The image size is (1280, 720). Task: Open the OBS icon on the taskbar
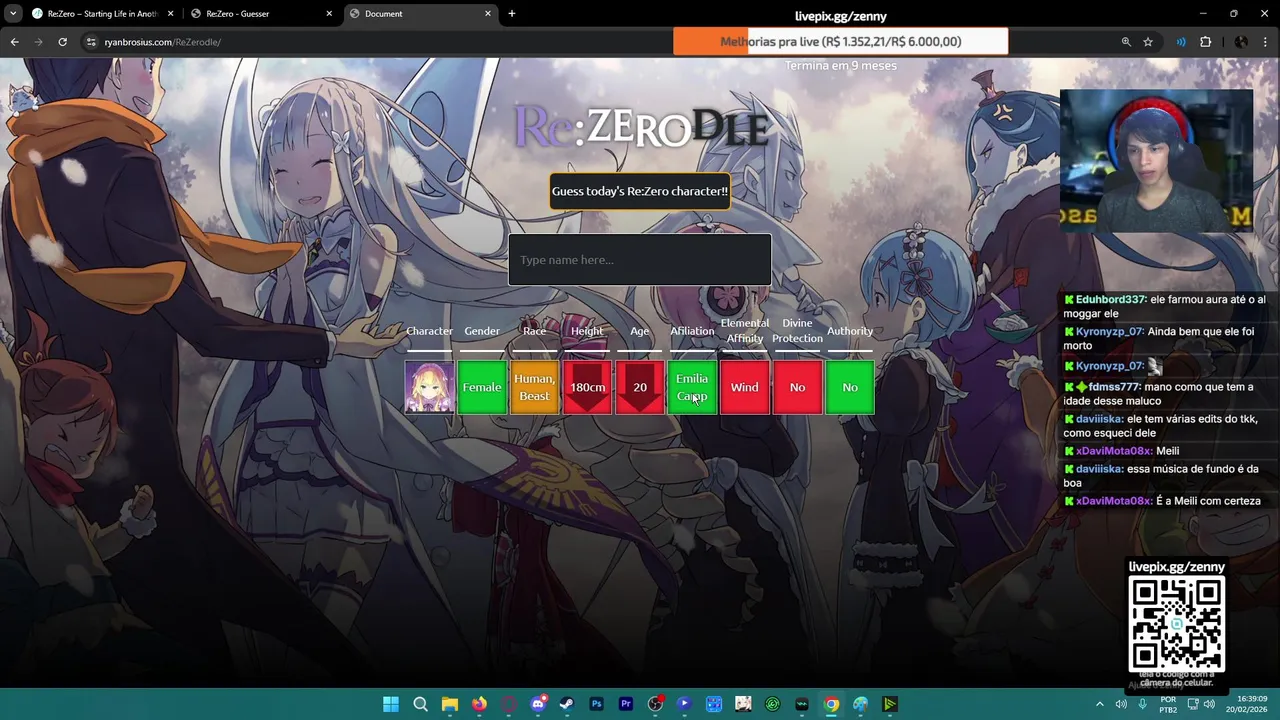655,704
